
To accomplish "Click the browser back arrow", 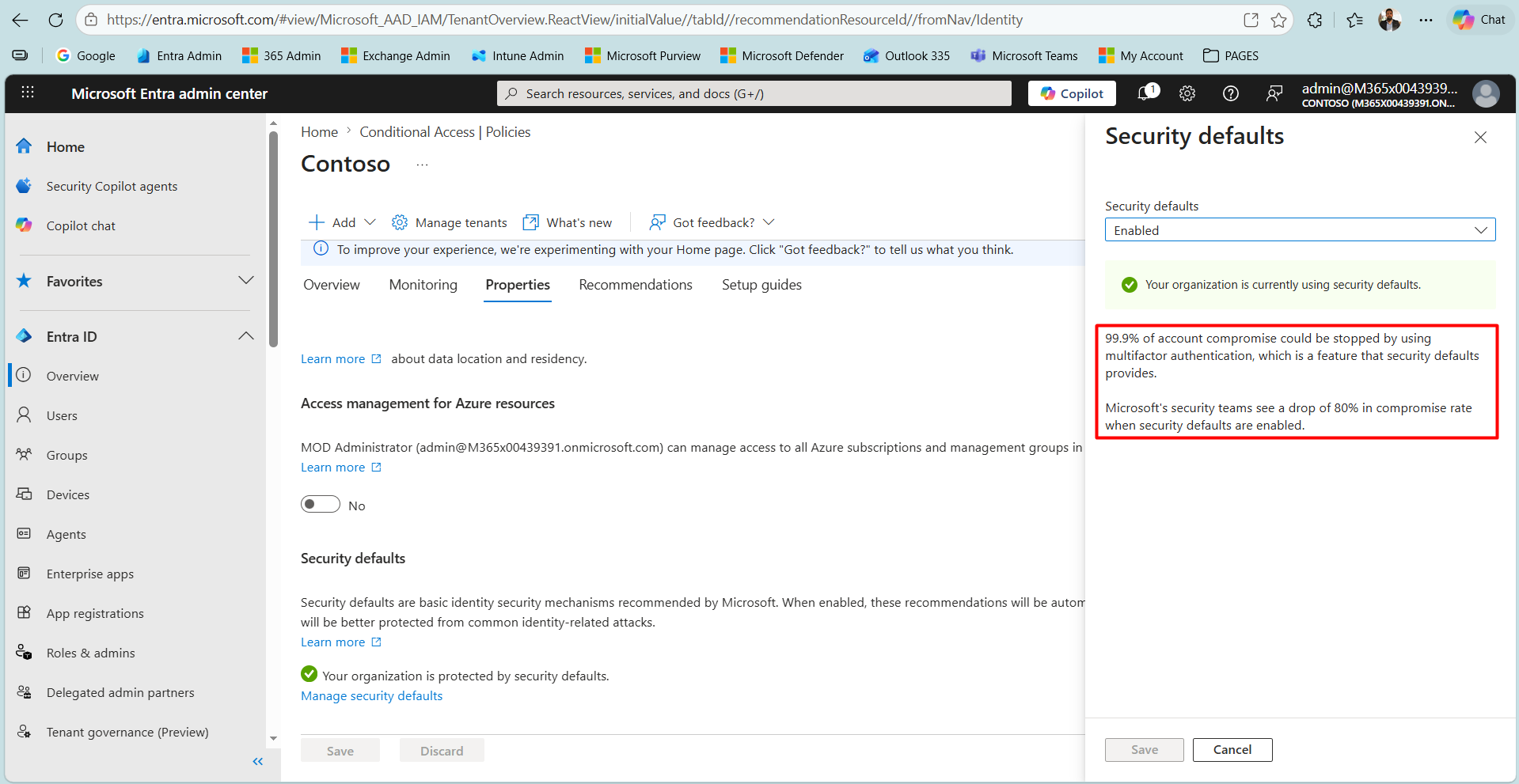I will point(21,20).
